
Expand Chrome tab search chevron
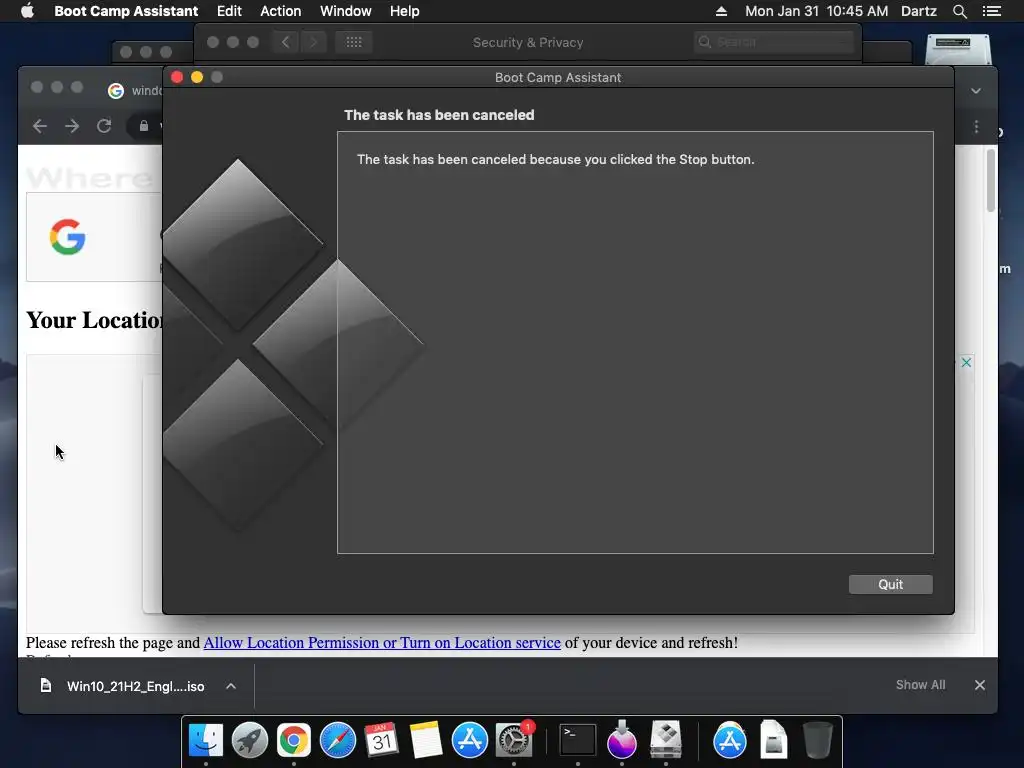point(976,91)
